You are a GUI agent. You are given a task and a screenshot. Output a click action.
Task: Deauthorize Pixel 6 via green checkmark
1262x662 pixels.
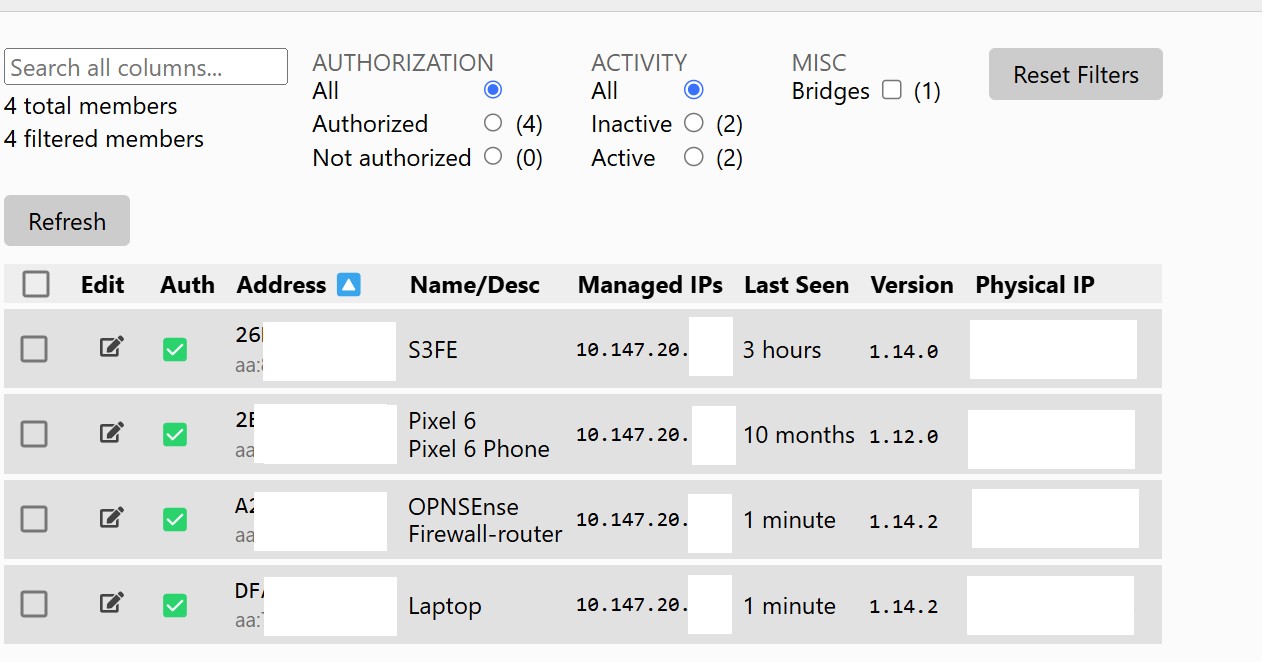[x=175, y=434]
